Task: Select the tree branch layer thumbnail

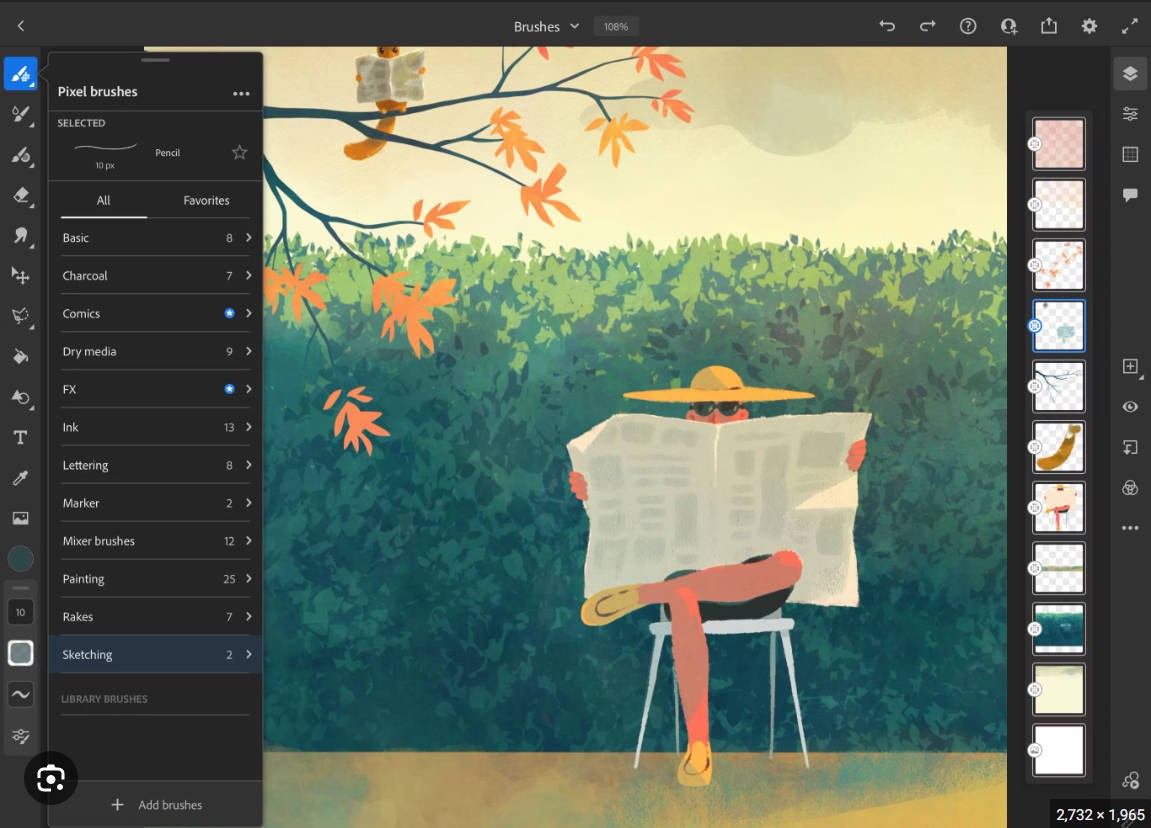Action: [1058, 386]
